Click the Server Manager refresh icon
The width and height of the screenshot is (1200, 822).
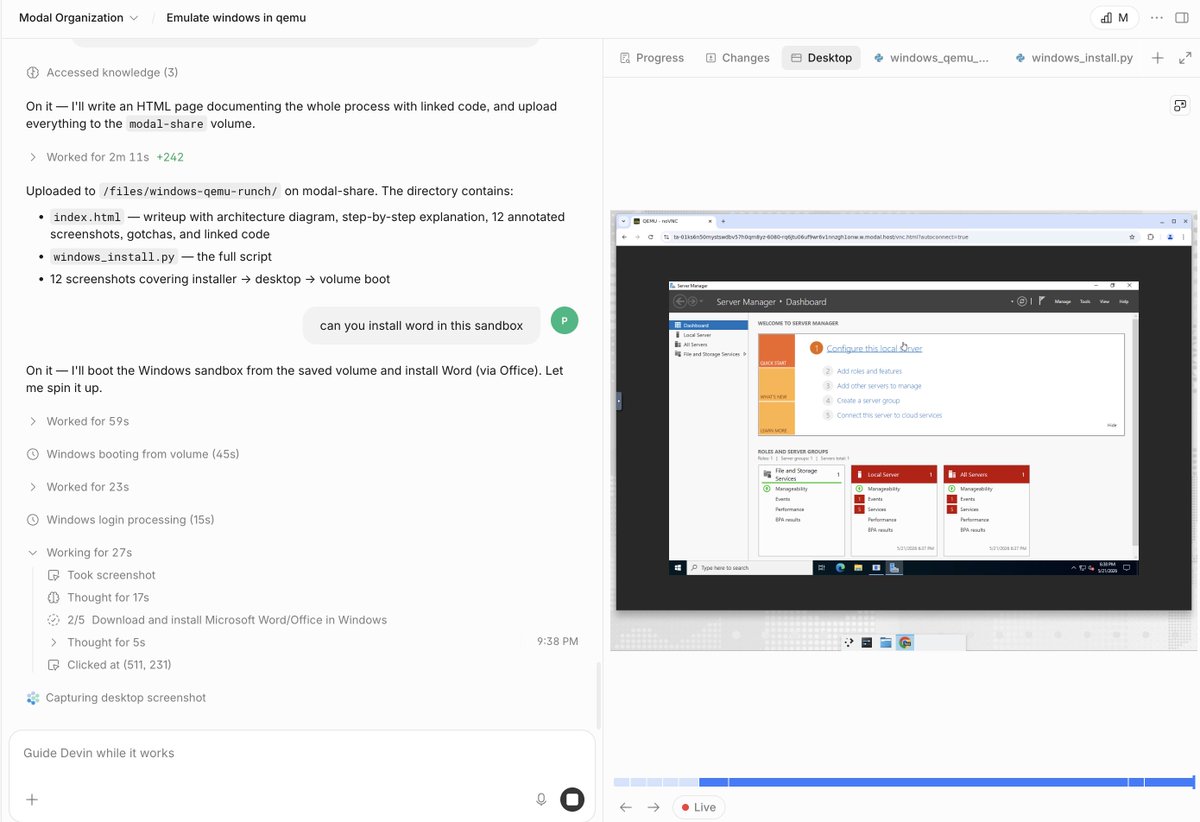click(1023, 301)
